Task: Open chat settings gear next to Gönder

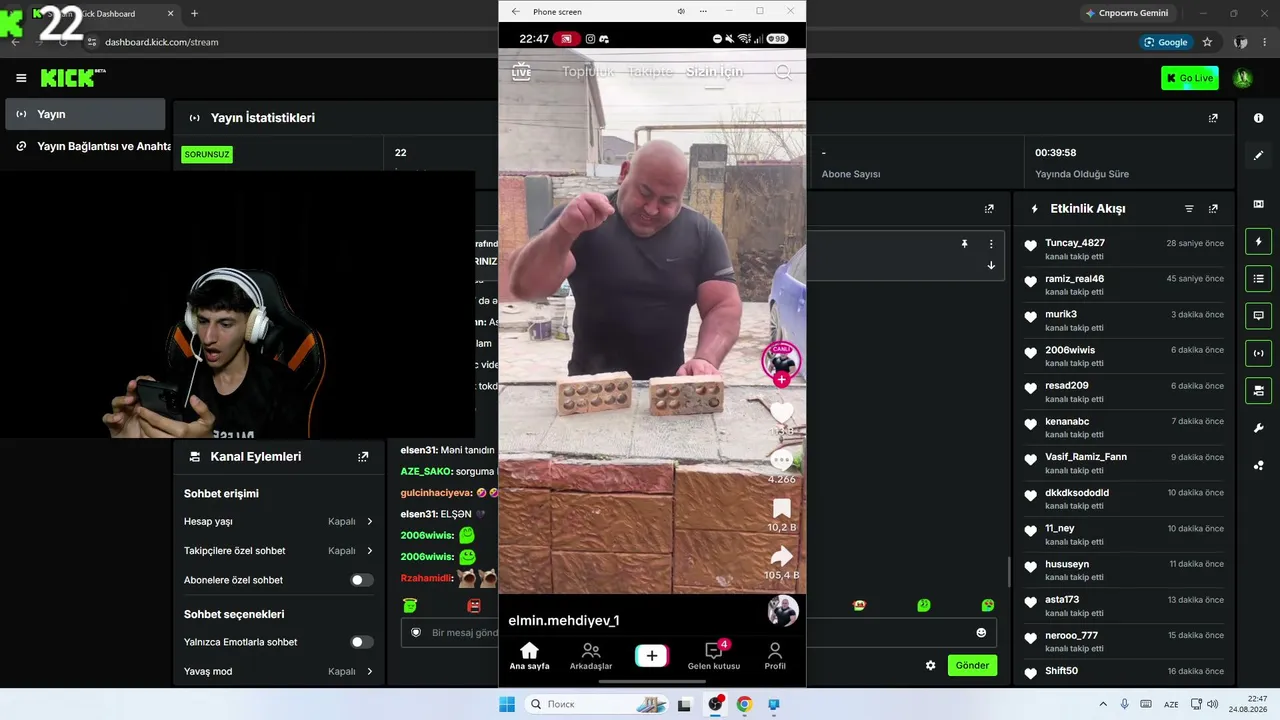Action: click(930, 665)
